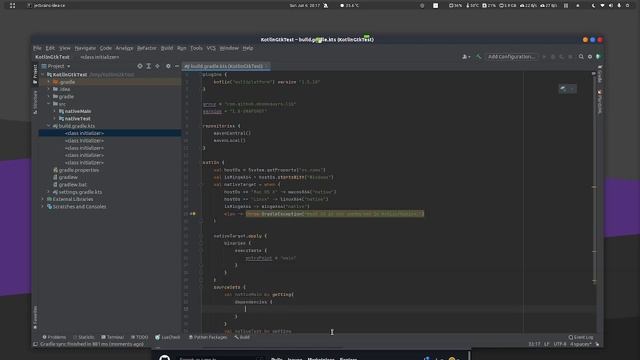The width and height of the screenshot is (640, 360).
Task: Open the Project view dropdown
Action: click(56, 66)
